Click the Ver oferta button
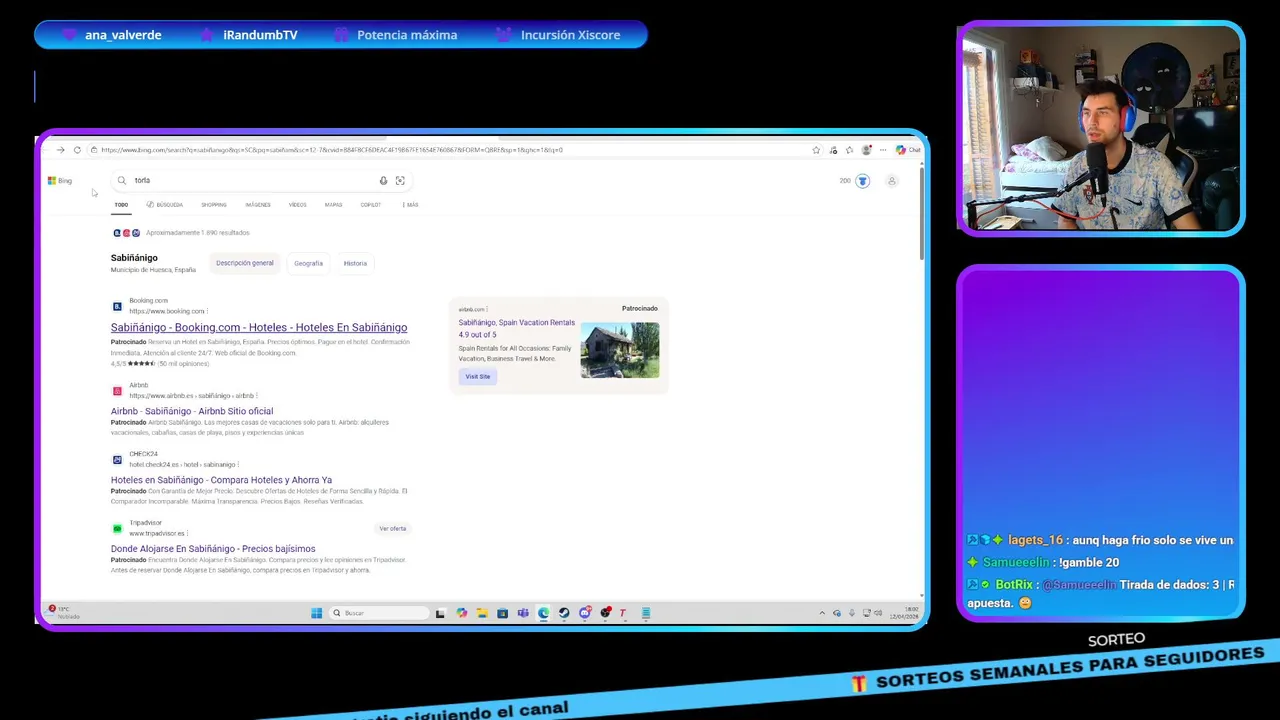Screen dimensions: 1280x720 393,528
